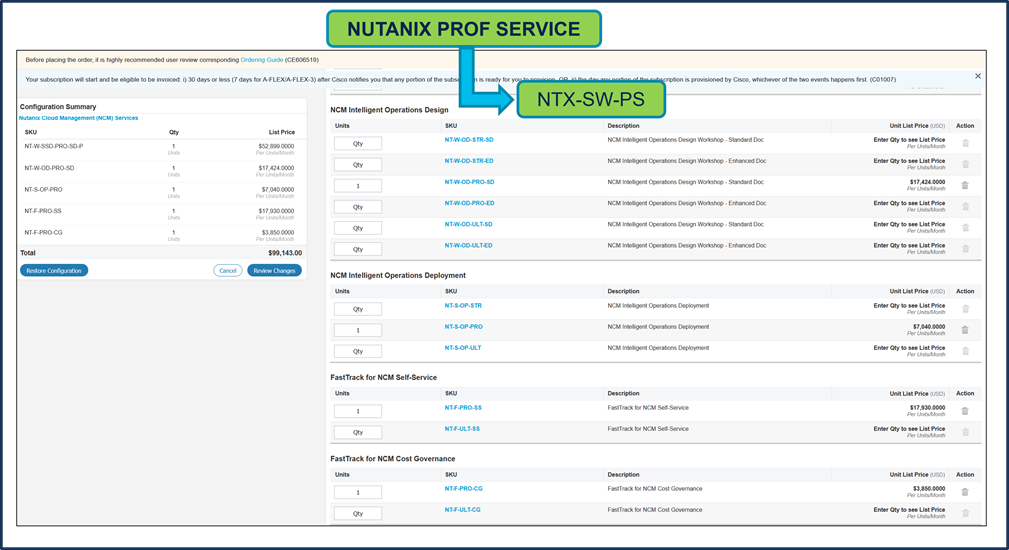Click trash icon for NT-S-OP-STR row
The width and height of the screenshot is (1009, 550).
(x=965, y=309)
